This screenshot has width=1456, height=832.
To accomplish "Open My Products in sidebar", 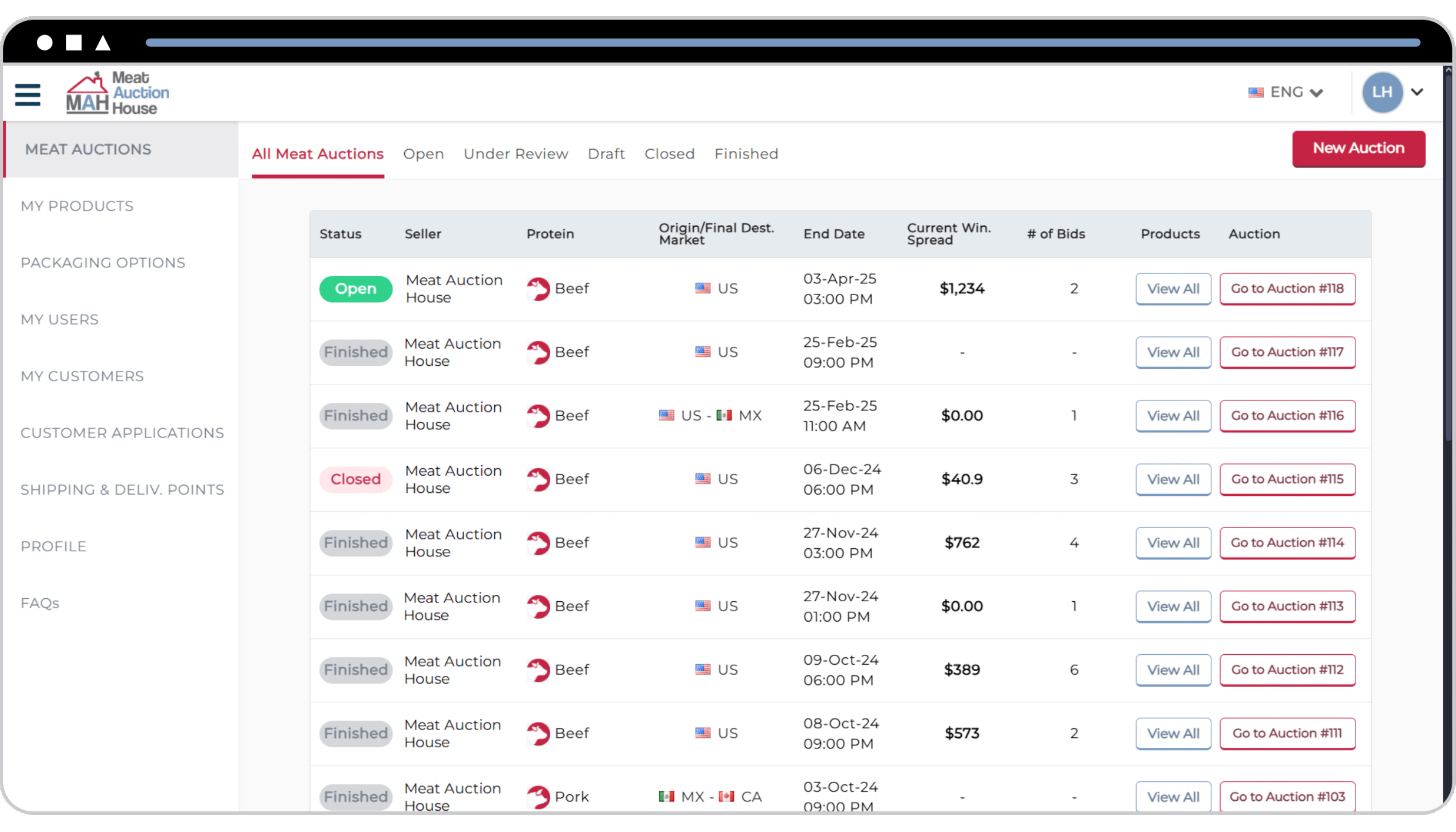I will click(x=77, y=206).
